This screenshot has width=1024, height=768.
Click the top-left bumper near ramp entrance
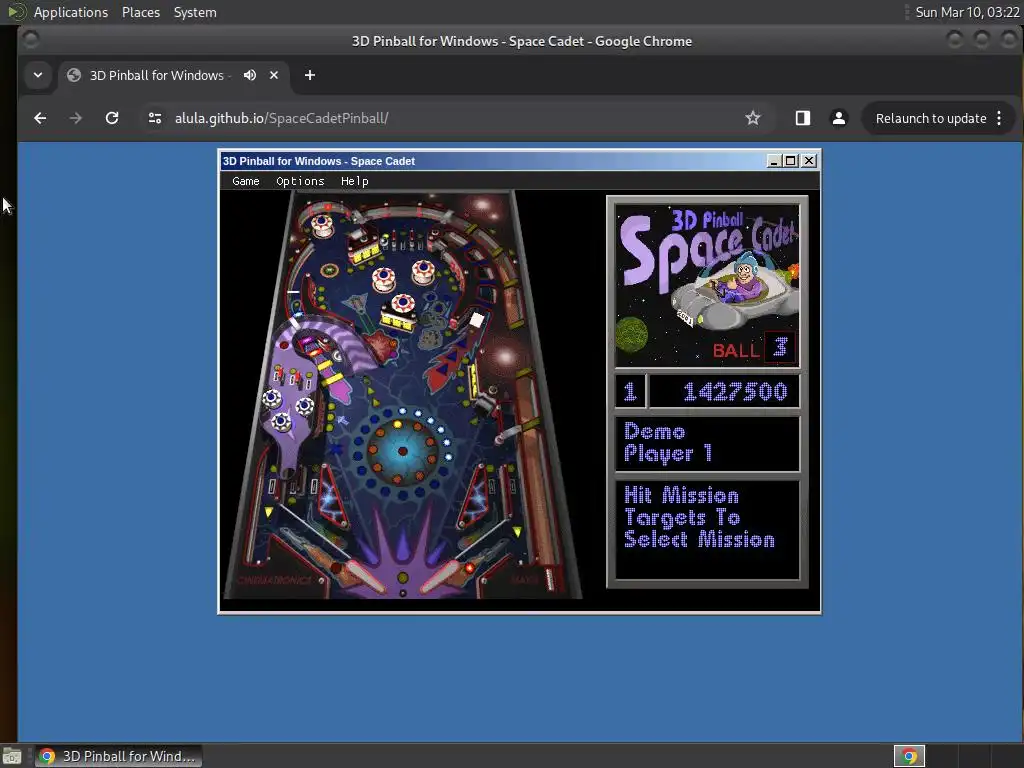tap(322, 225)
